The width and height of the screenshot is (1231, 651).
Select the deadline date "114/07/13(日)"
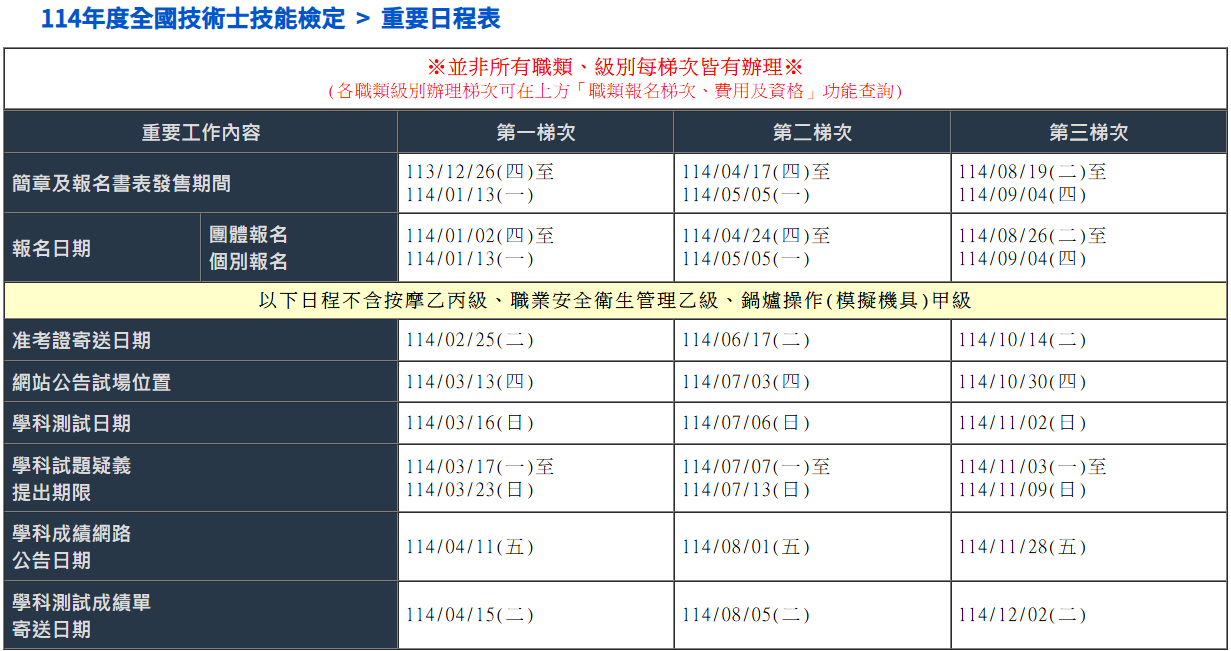[x=746, y=490]
